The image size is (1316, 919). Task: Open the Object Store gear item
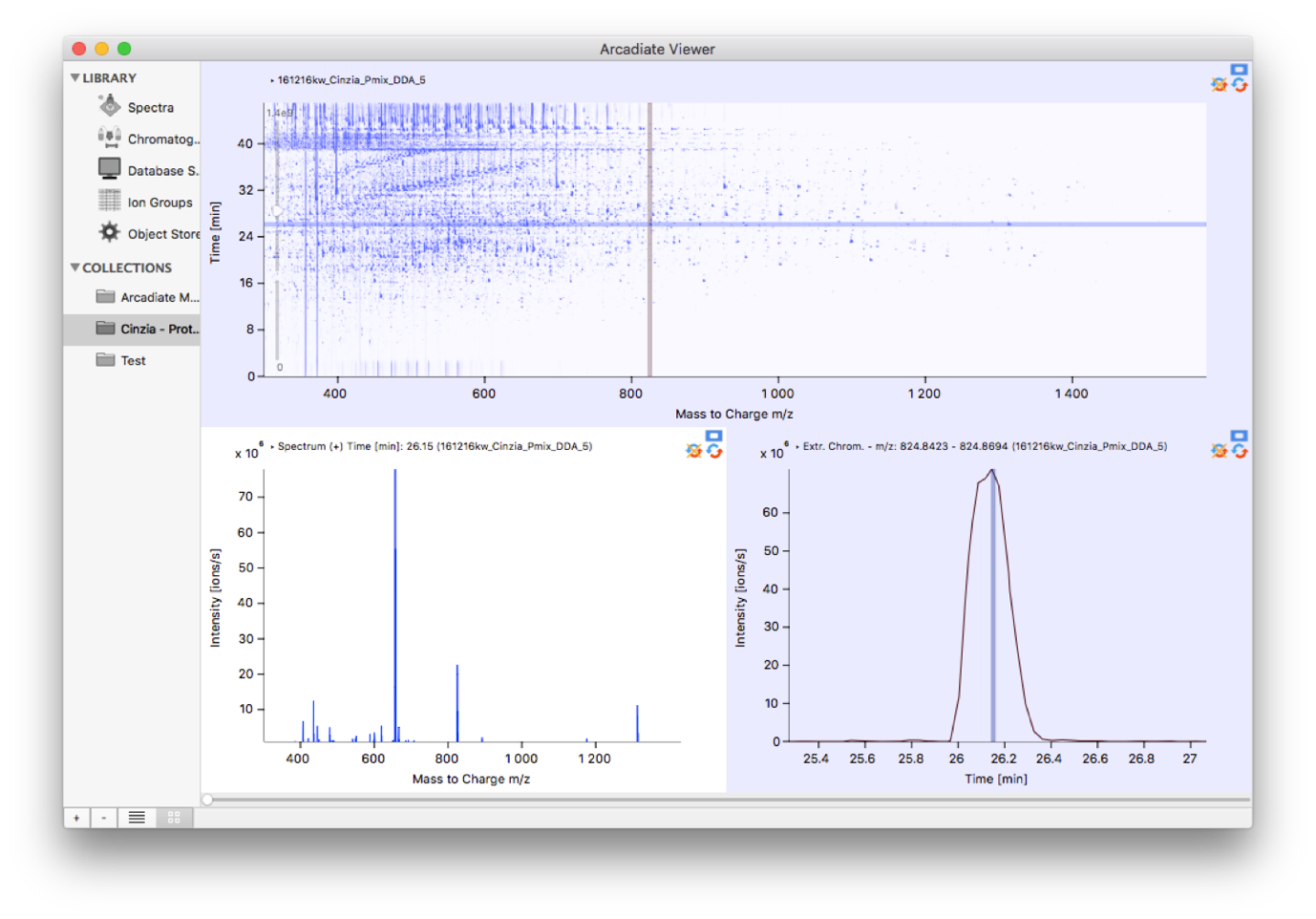tap(162, 234)
